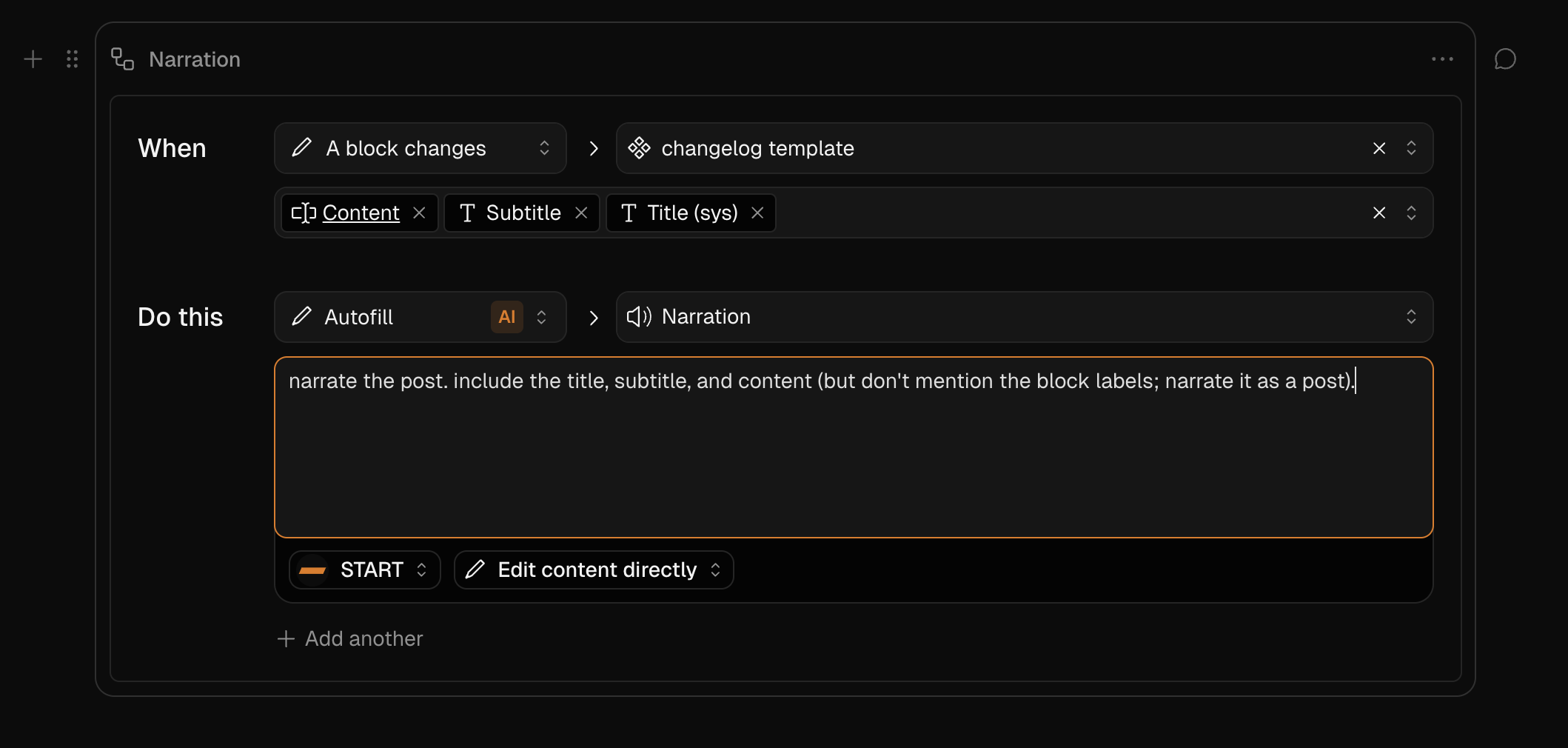
Task: Open the START model selector
Action: tap(365, 570)
